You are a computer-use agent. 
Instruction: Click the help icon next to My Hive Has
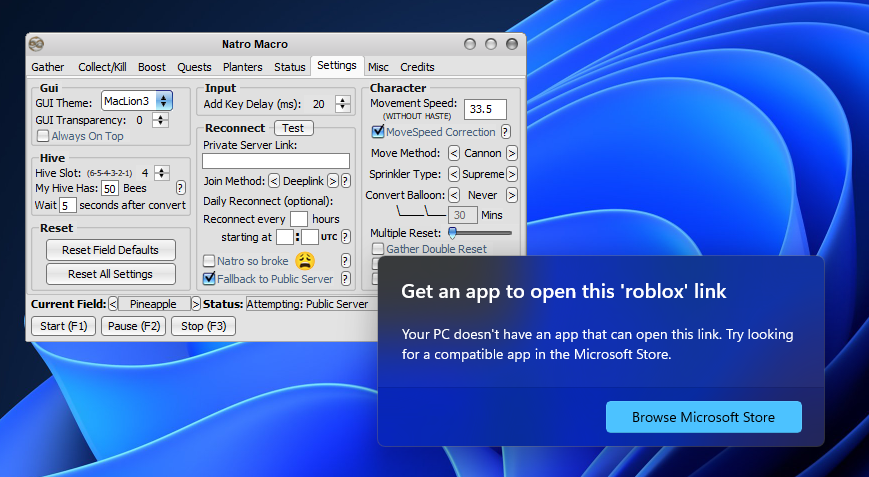pyautogui.click(x=181, y=188)
